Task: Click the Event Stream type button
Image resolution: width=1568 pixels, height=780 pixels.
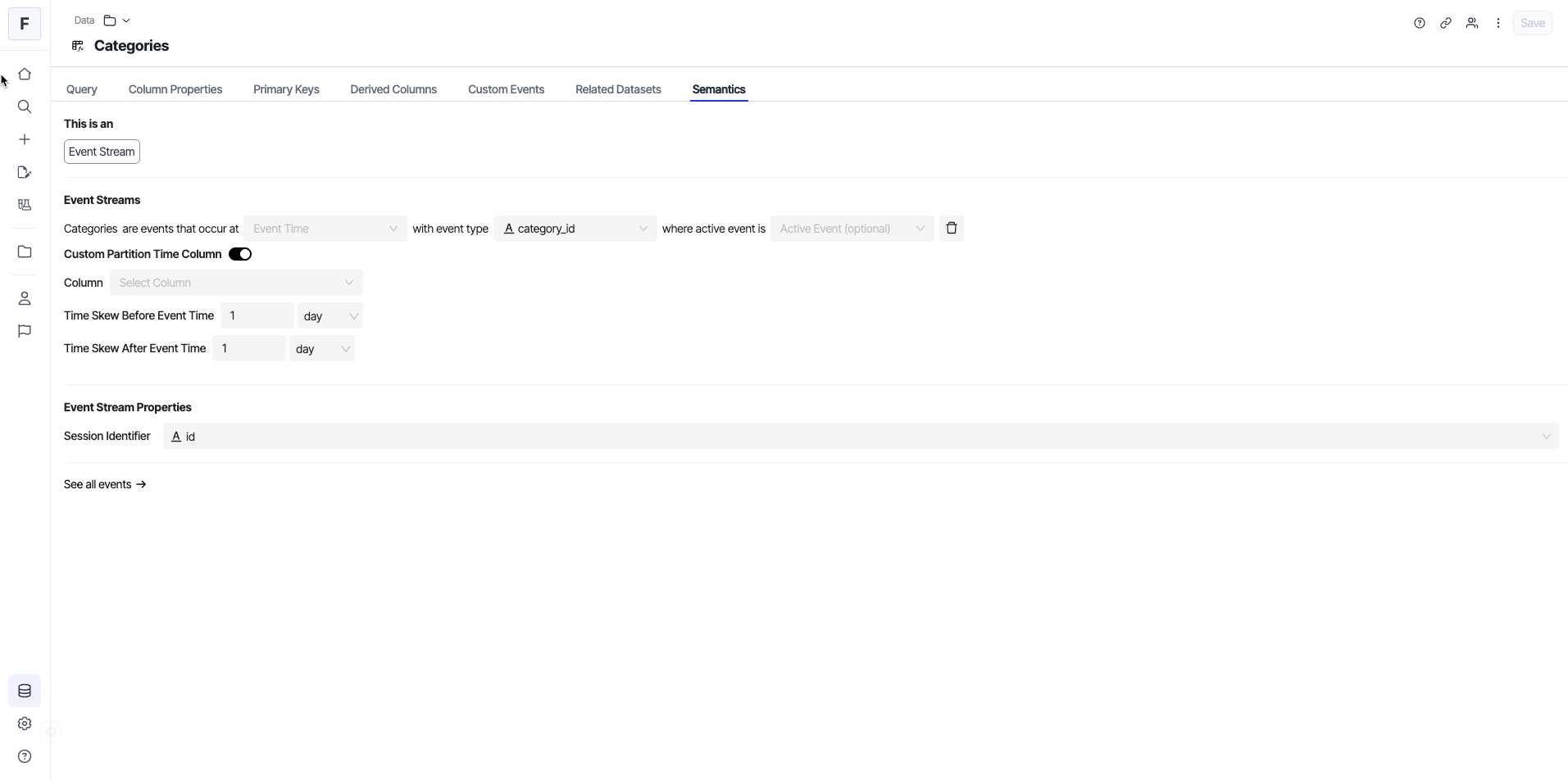Action: click(102, 152)
